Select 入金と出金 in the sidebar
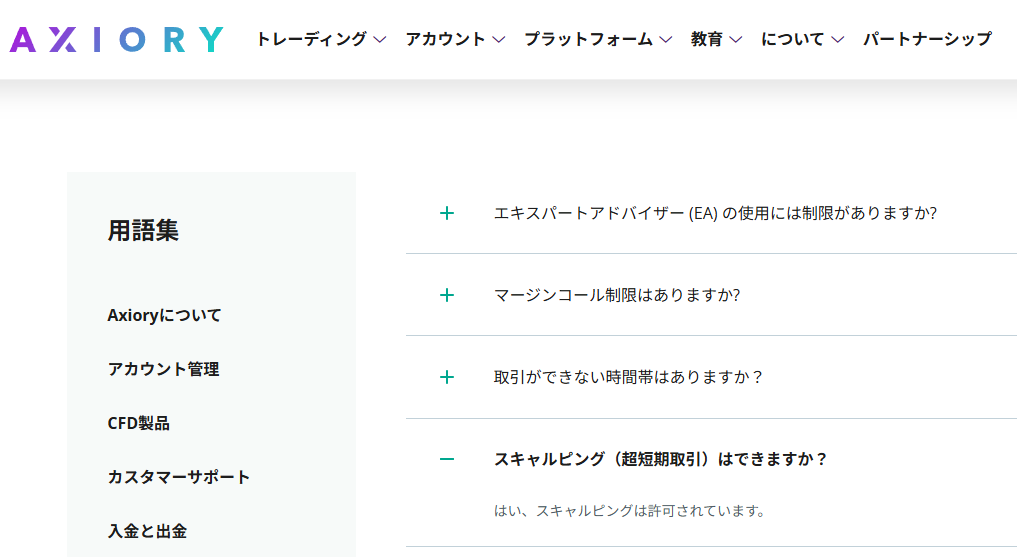1017x557 pixels. click(x=147, y=531)
